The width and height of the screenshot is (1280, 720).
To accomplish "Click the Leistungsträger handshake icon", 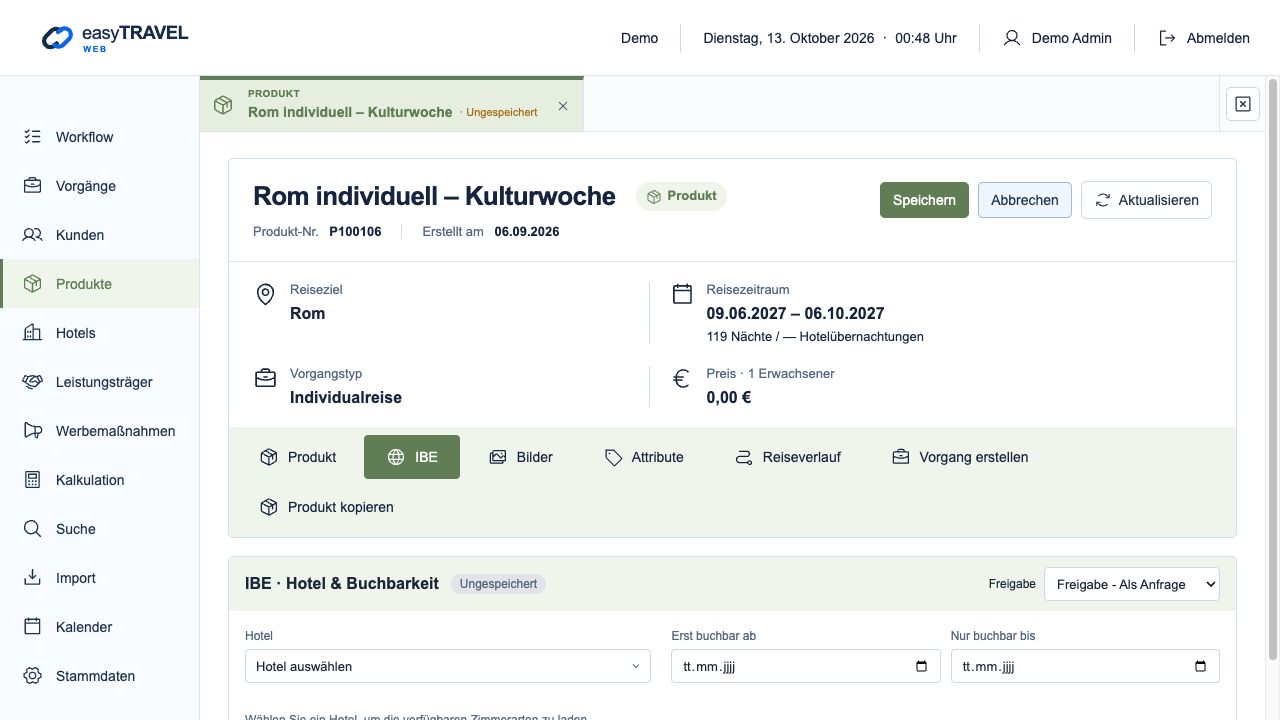I will point(33,382).
